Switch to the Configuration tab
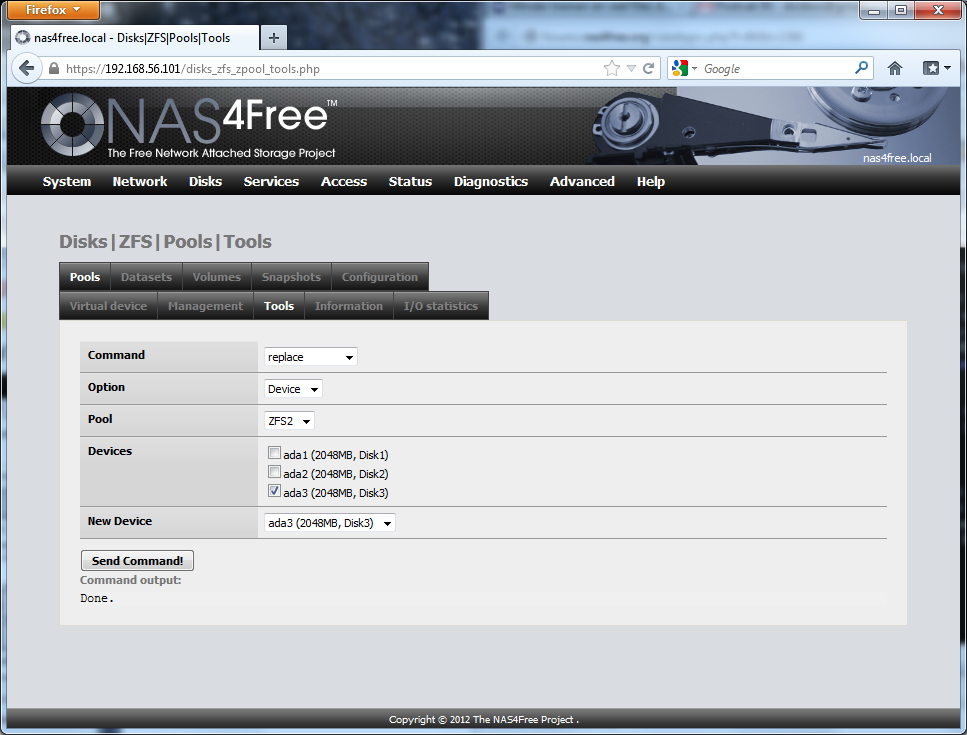 379,277
